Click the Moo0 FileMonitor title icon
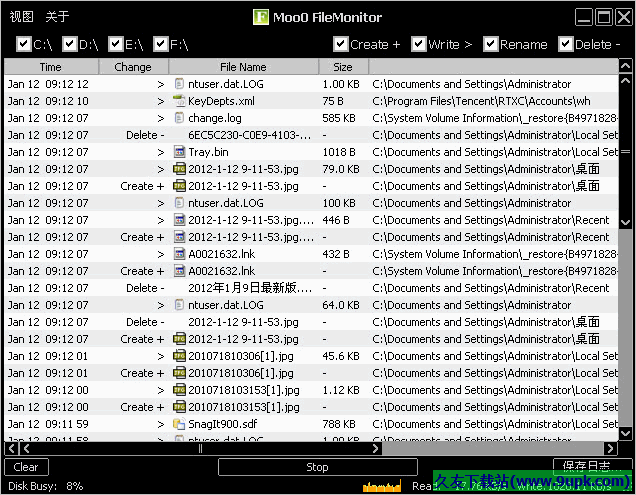The image size is (636, 495). pos(261,17)
